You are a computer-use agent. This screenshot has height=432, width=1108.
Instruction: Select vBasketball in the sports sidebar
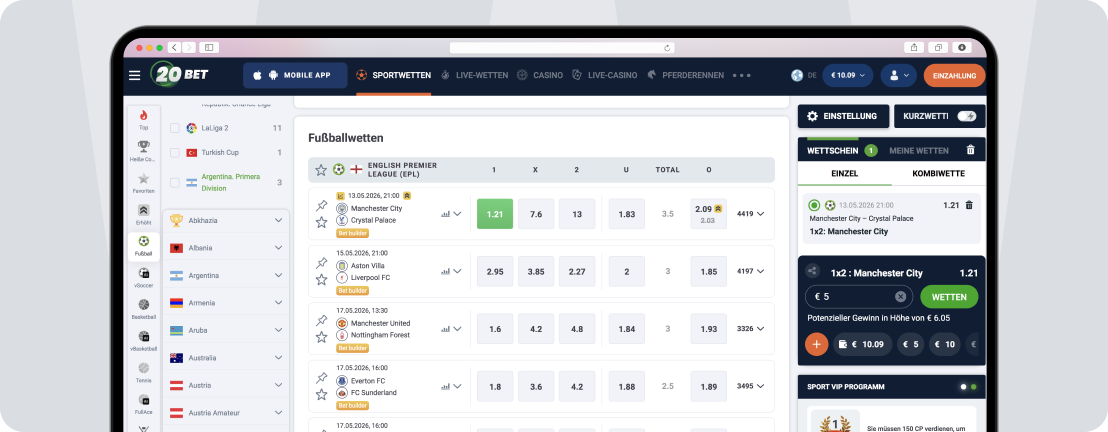143,341
